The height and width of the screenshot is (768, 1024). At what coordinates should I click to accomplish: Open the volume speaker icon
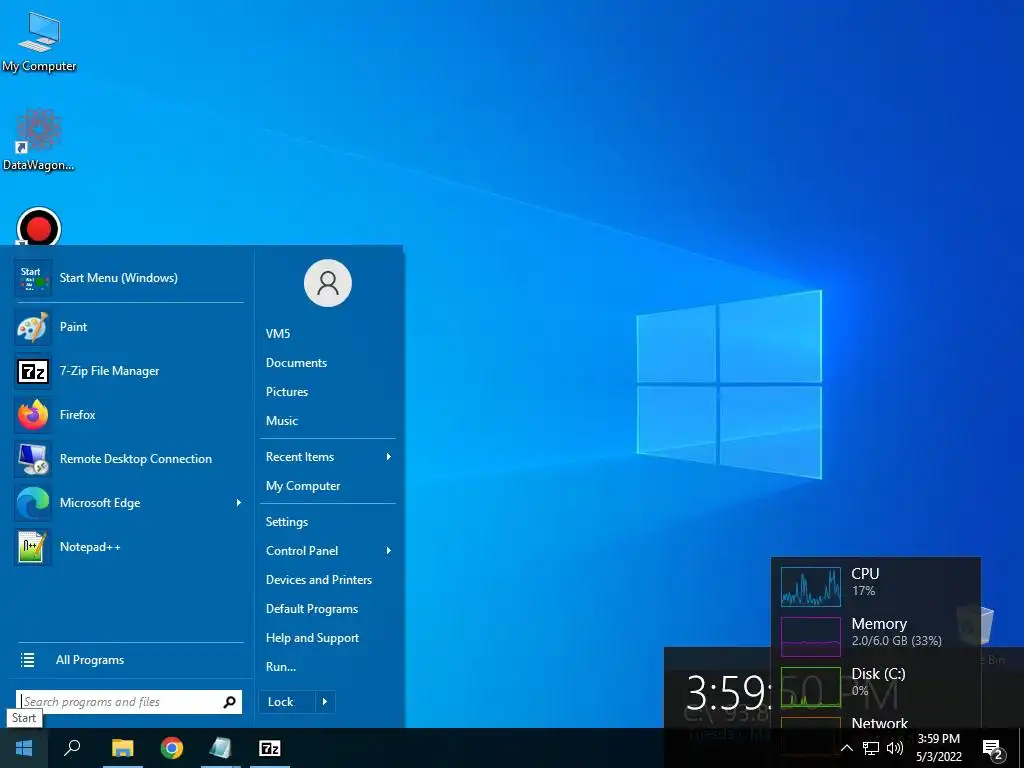(895, 748)
